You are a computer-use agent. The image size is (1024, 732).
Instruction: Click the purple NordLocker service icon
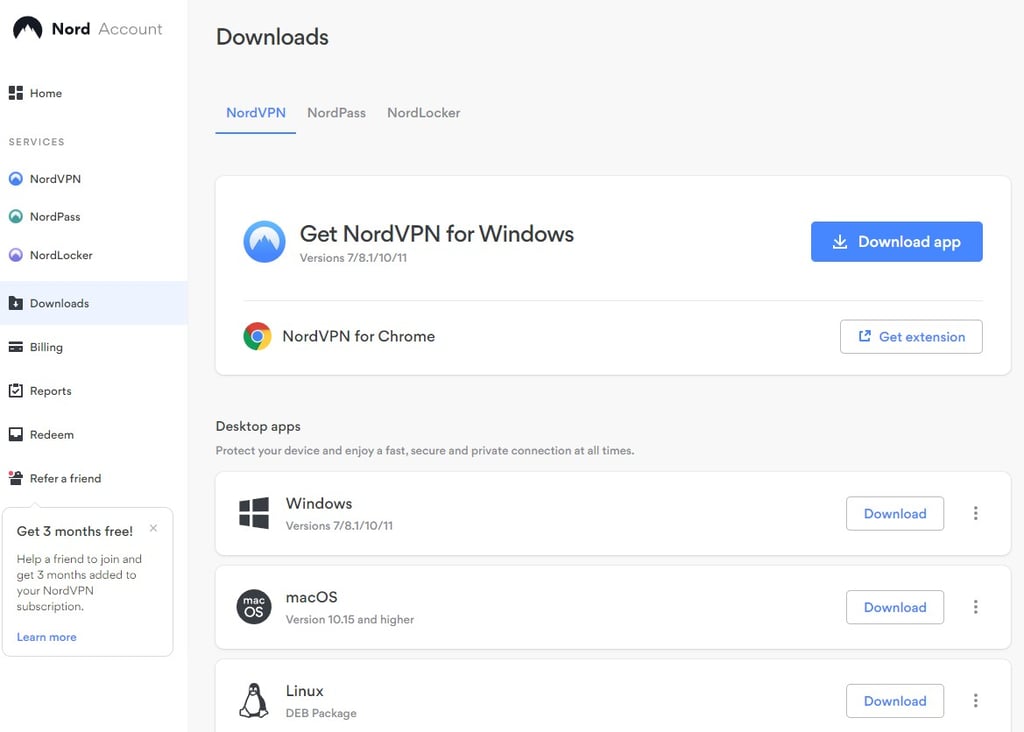[16, 255]
